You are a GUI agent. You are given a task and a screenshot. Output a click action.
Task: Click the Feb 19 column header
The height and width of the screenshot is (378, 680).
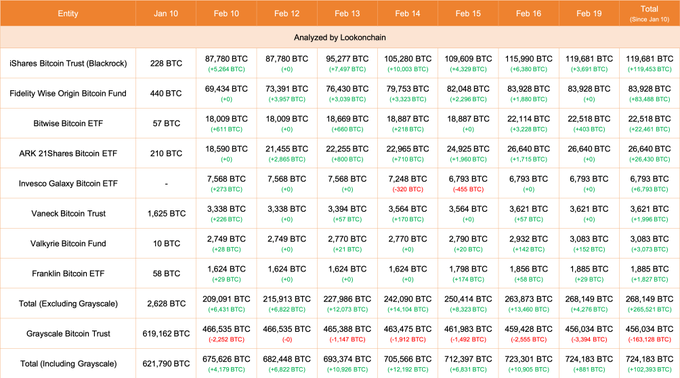pyautogui.click(x=589, y=13)
